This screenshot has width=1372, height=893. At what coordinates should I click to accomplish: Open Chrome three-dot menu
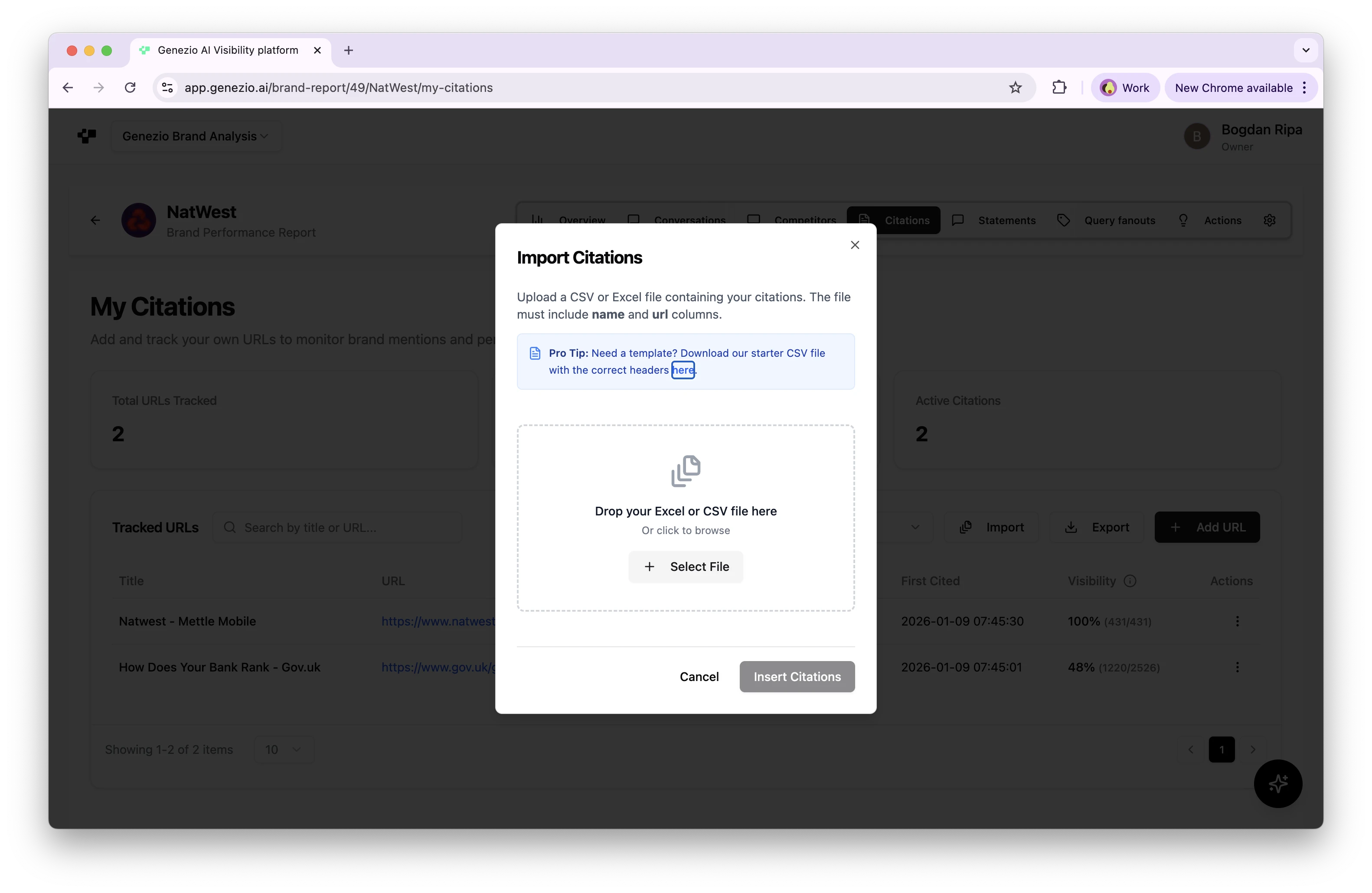click(1304, 88)
